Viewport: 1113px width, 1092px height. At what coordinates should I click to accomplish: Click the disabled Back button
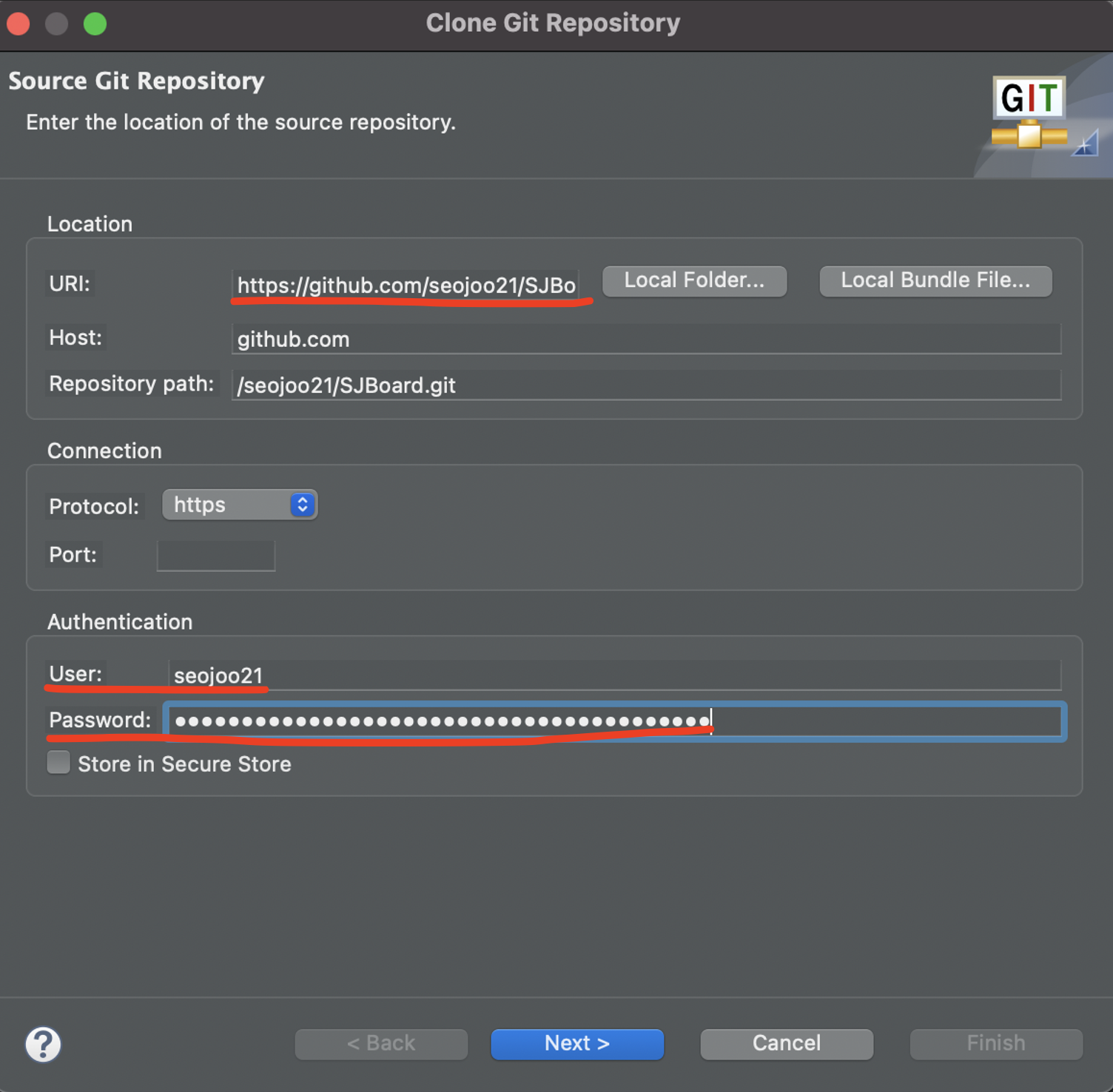(381, 1044)
